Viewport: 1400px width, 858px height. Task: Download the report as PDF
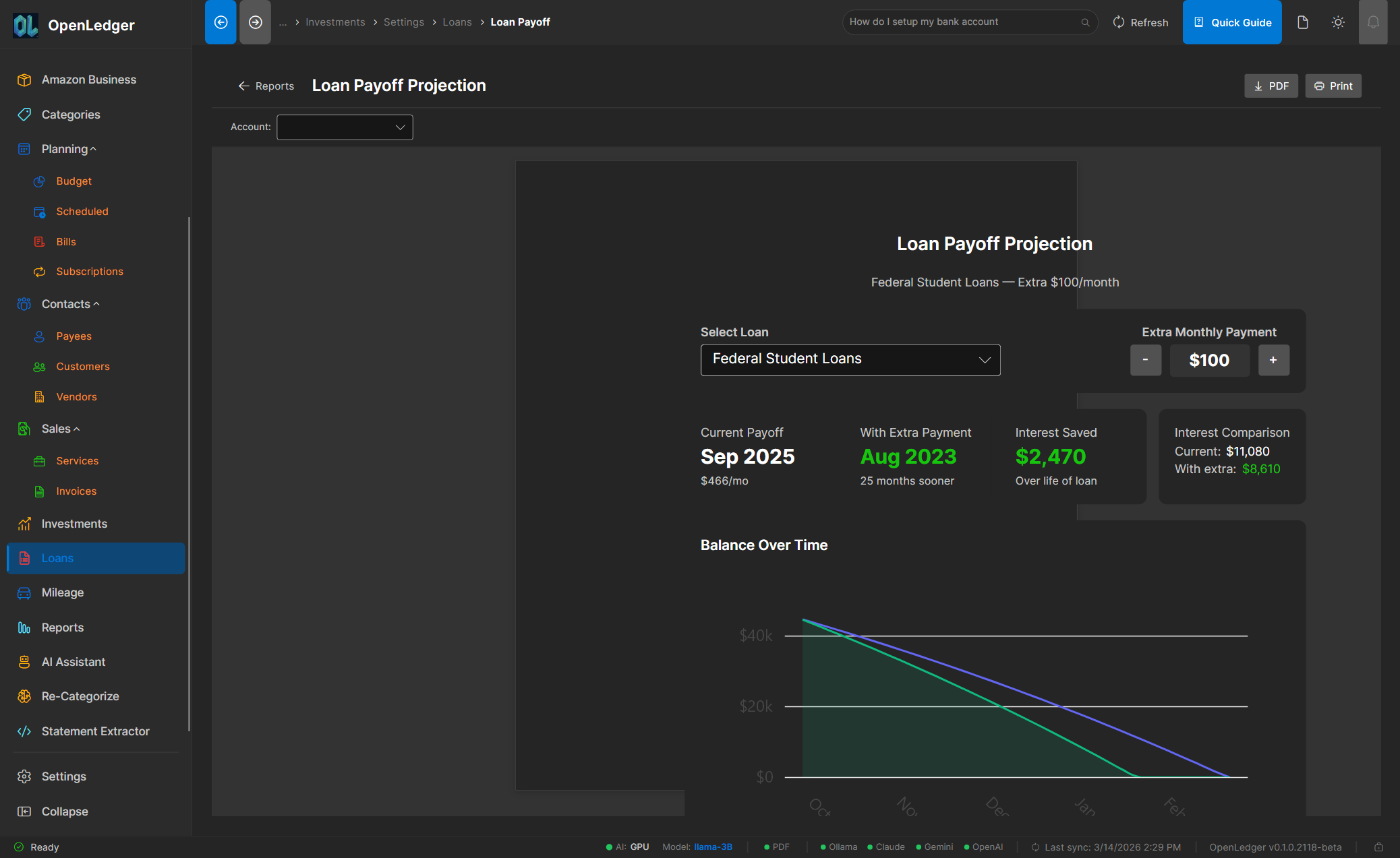coord(1271,86)
